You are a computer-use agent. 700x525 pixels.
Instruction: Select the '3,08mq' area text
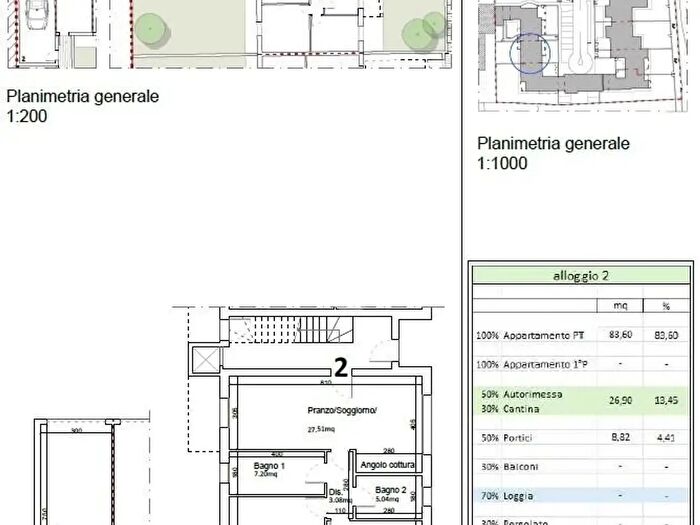341,500
